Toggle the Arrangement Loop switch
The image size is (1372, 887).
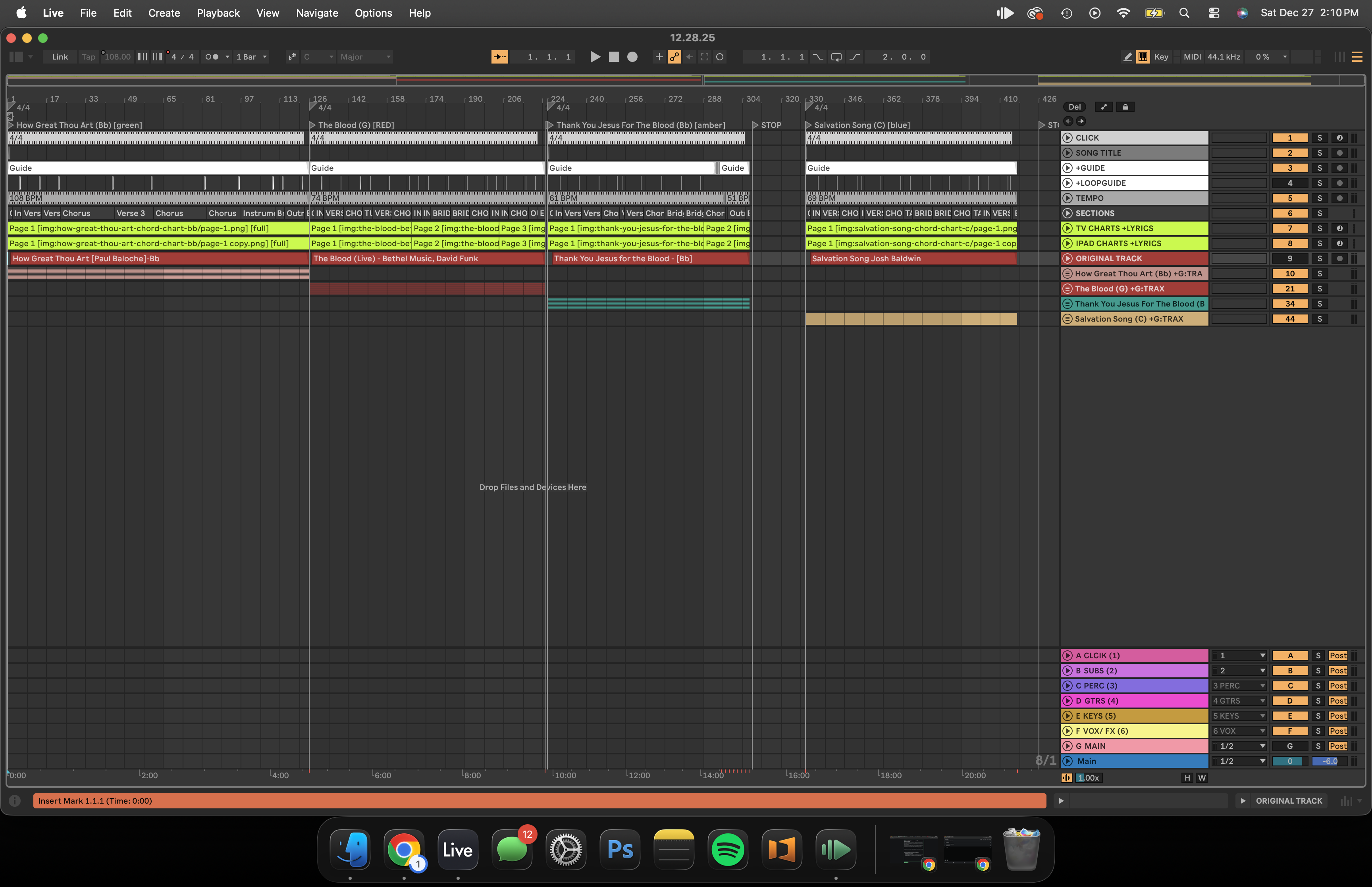click(x=836, y=56)
